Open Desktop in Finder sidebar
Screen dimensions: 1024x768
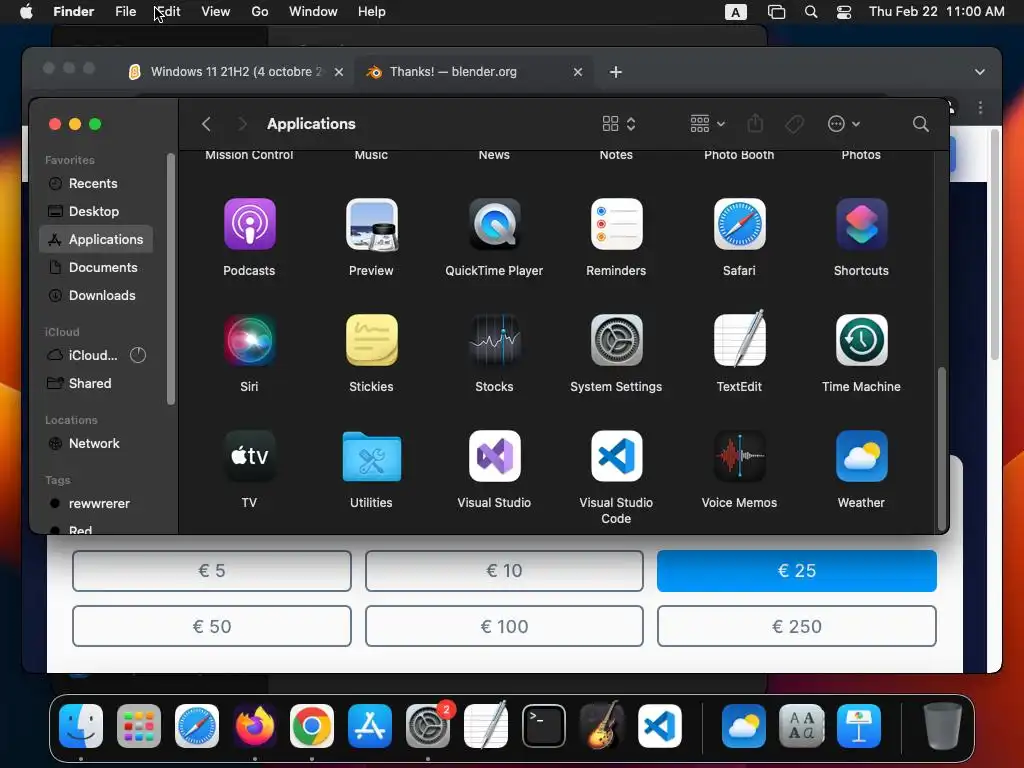click(x=96, y=212)
